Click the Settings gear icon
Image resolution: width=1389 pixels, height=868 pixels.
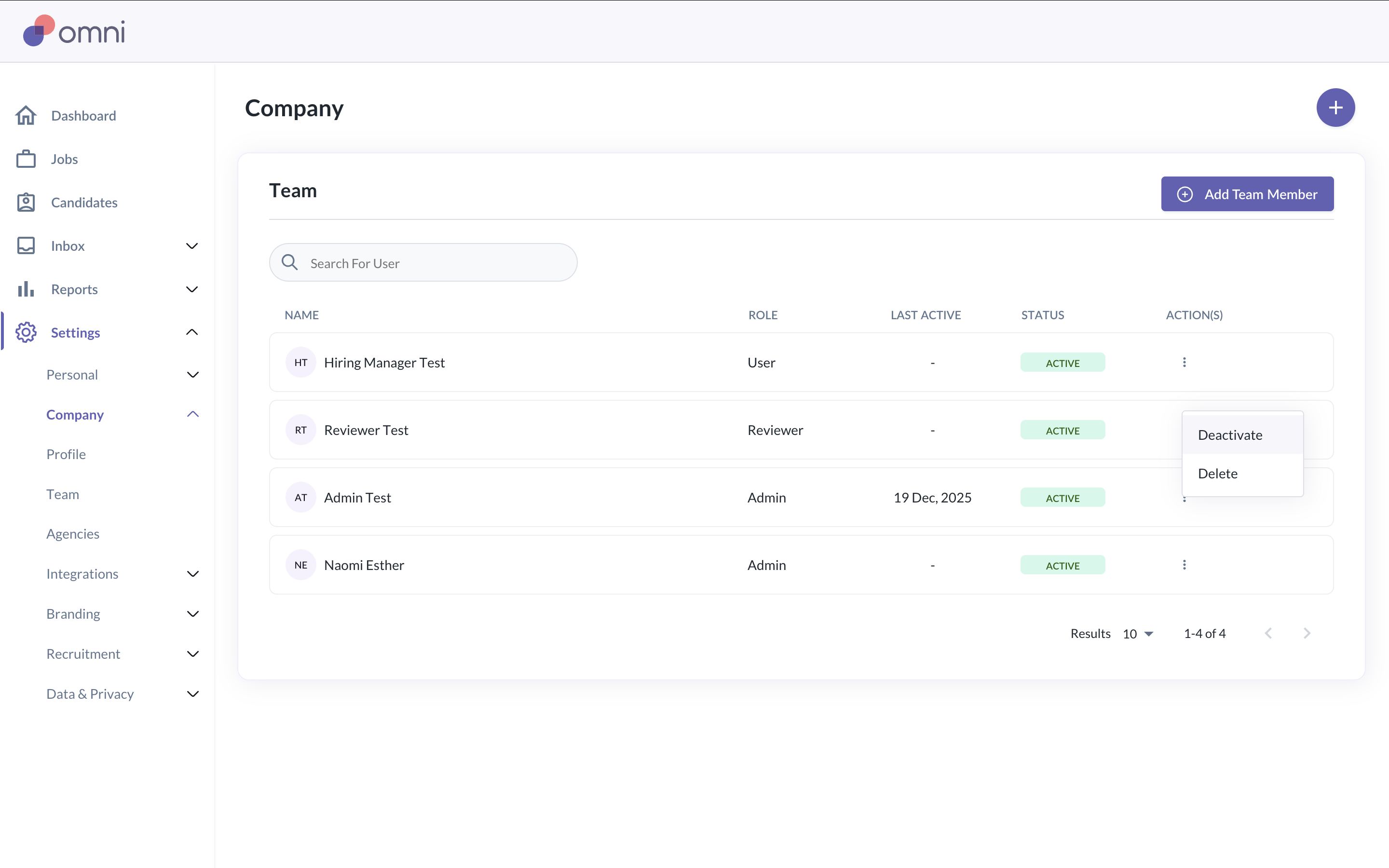pyautogui.click(x=26, y=332)
